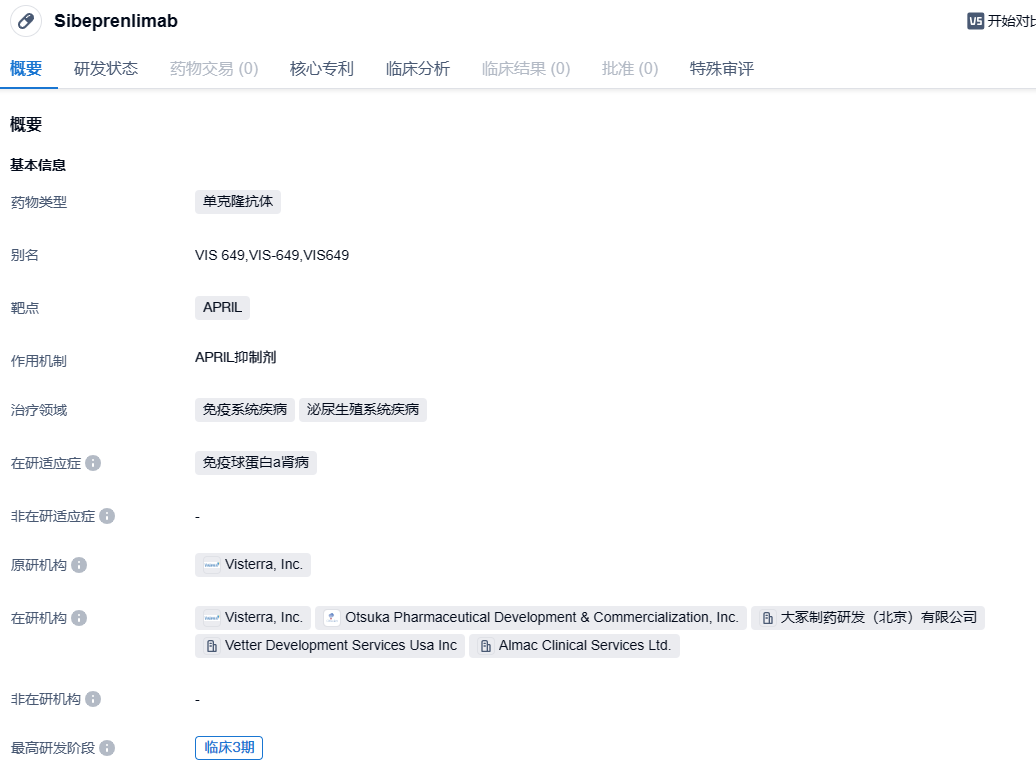Click the drug pill icon beside Sibeprenlimab

coord(26,21)
